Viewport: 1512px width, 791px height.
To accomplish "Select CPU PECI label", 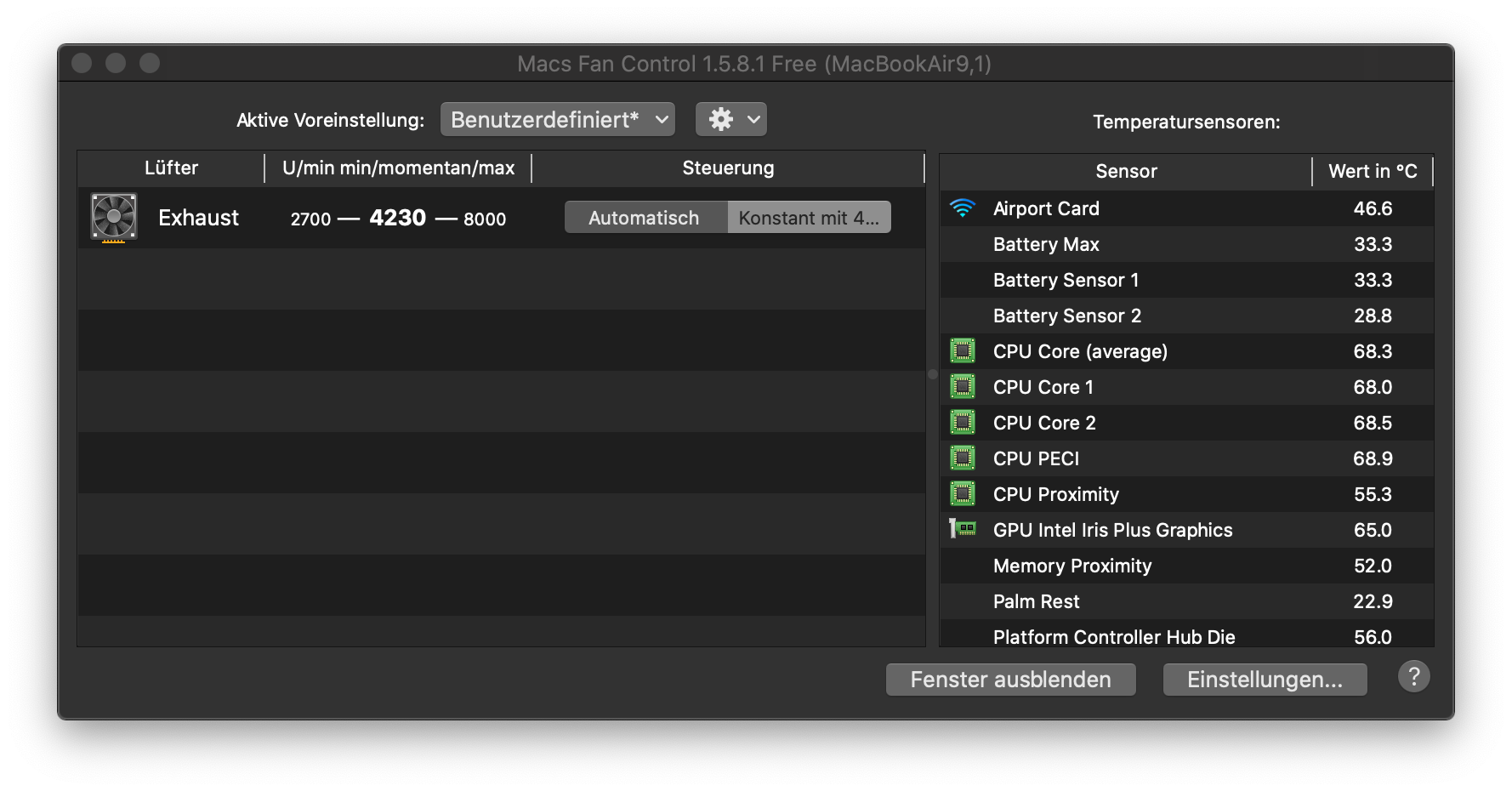I will (x=1036, y=458).
